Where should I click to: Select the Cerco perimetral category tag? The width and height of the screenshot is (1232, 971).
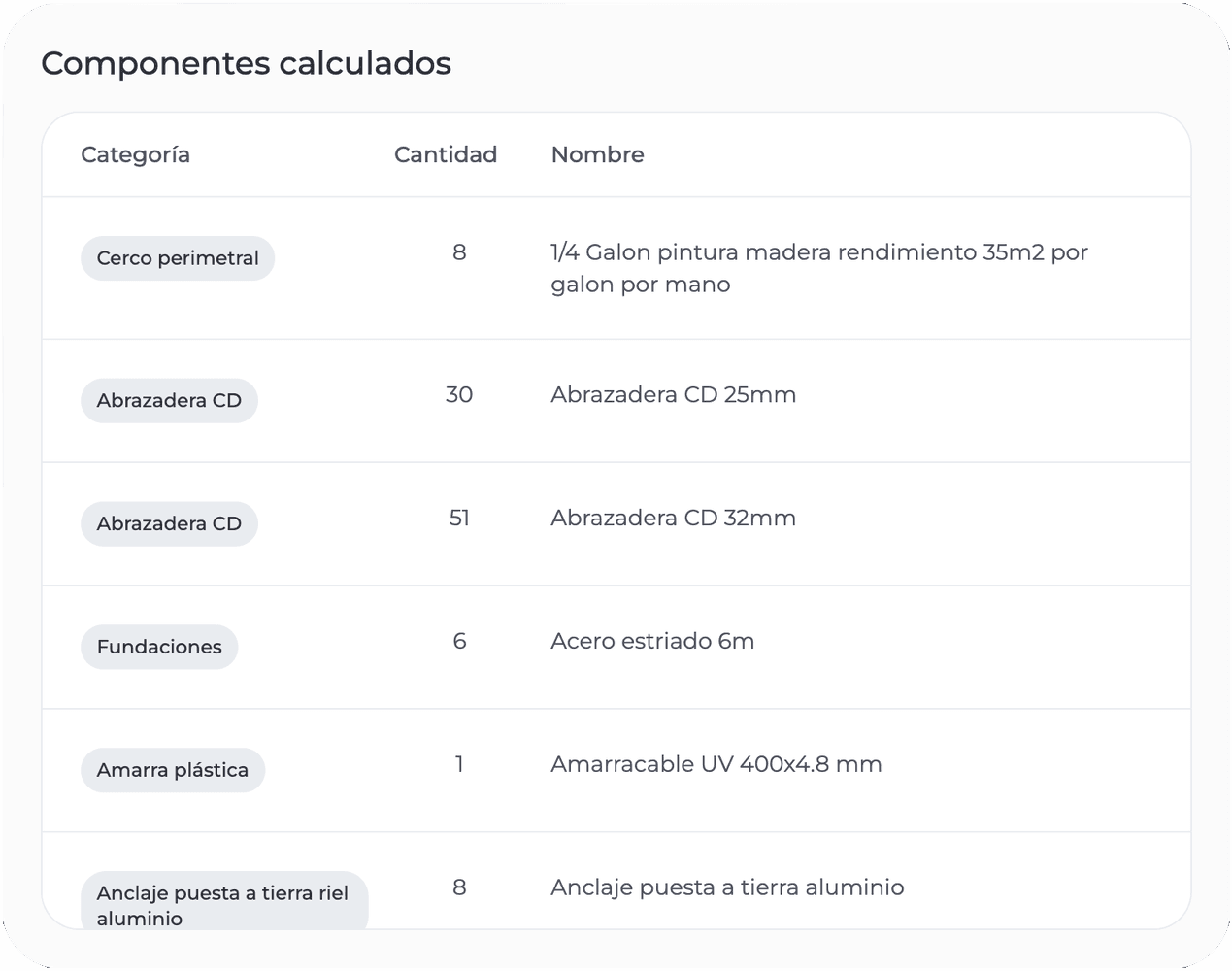178,258
